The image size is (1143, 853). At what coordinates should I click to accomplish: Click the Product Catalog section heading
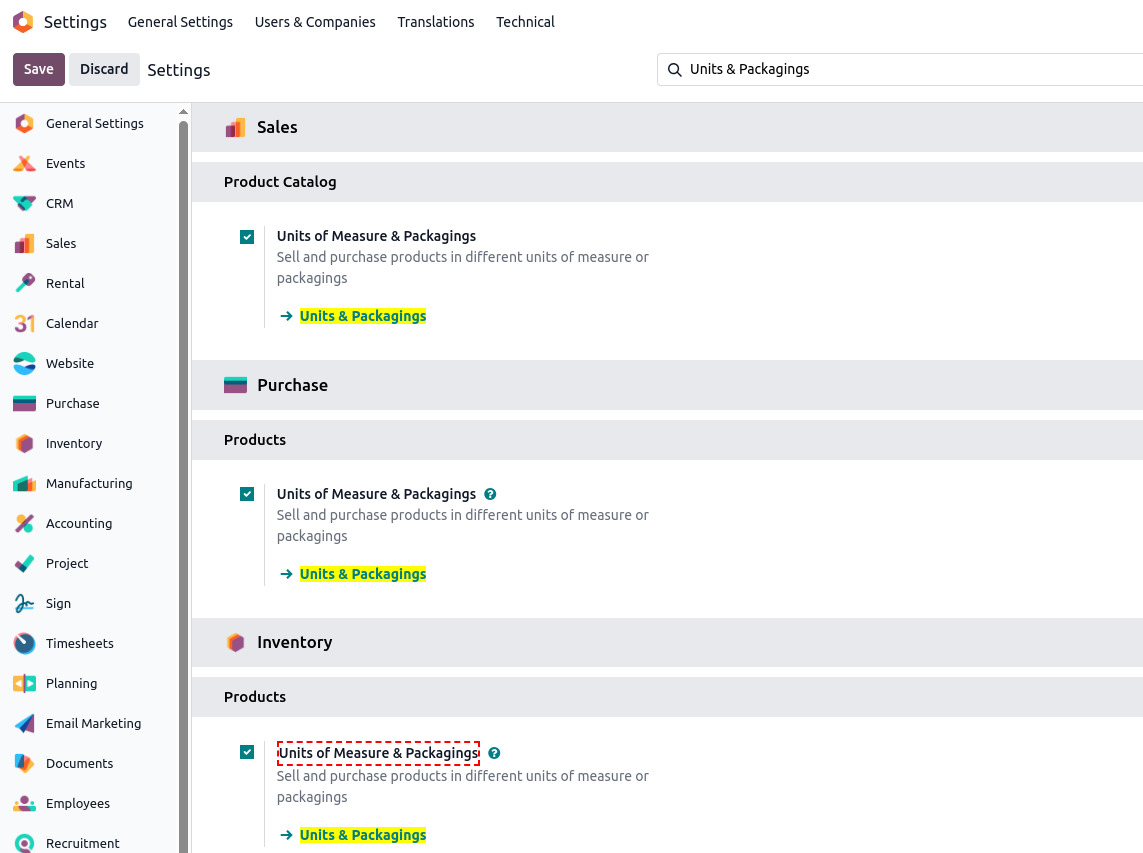[x=280, y=182]
